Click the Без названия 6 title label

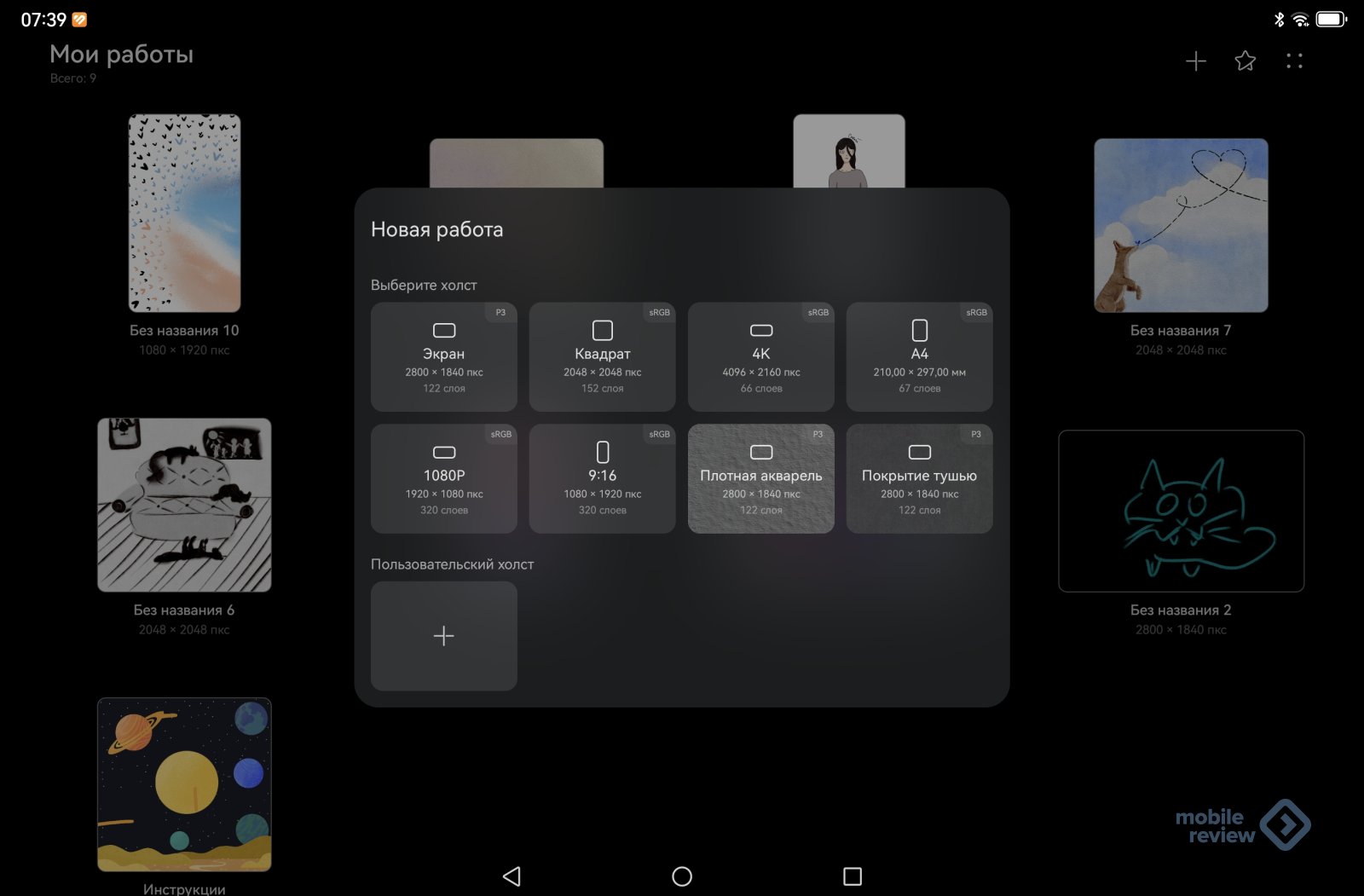184,610
